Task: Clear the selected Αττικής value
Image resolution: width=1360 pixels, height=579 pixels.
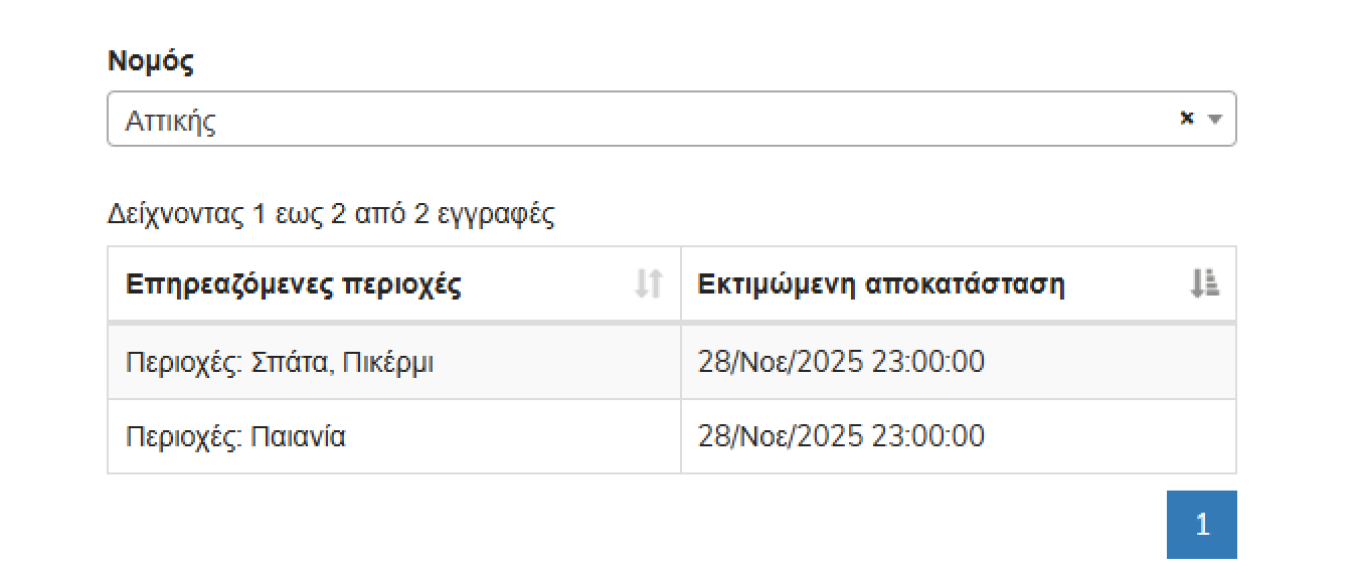Action: pos(1187,118)
